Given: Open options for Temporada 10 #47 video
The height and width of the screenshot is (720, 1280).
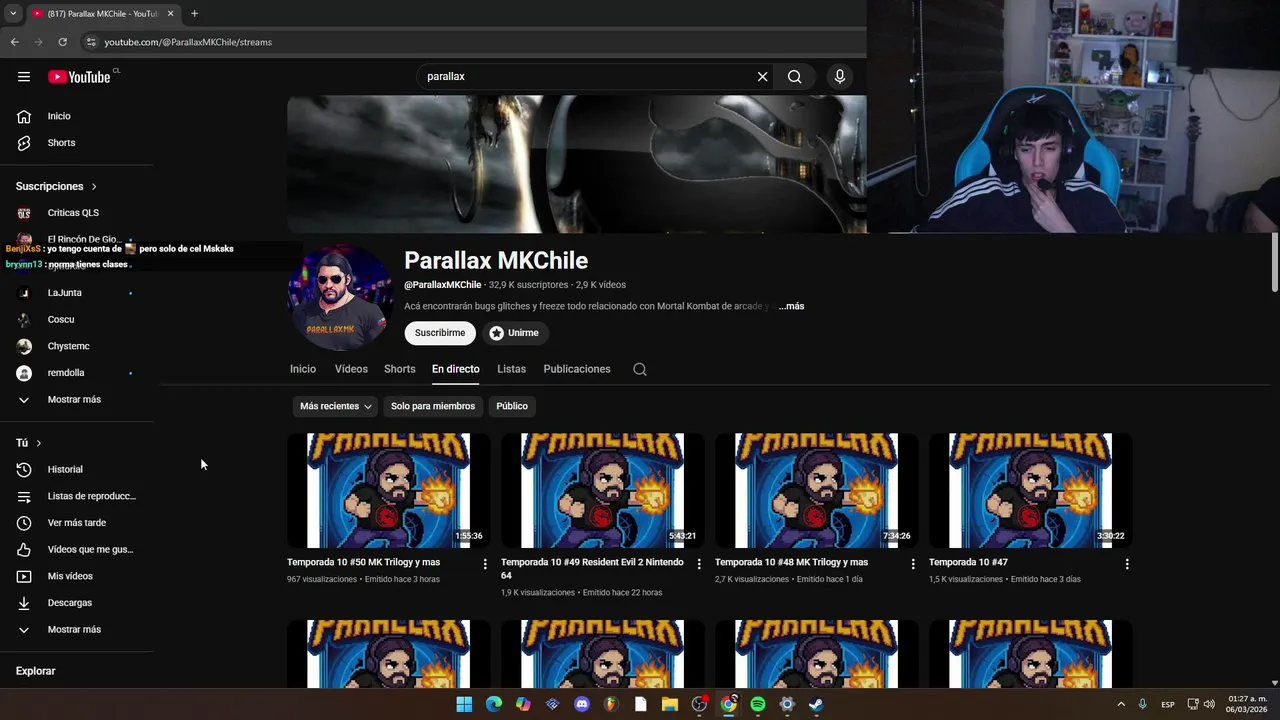Looking at the screenshot, I should tap(1127, 564).
